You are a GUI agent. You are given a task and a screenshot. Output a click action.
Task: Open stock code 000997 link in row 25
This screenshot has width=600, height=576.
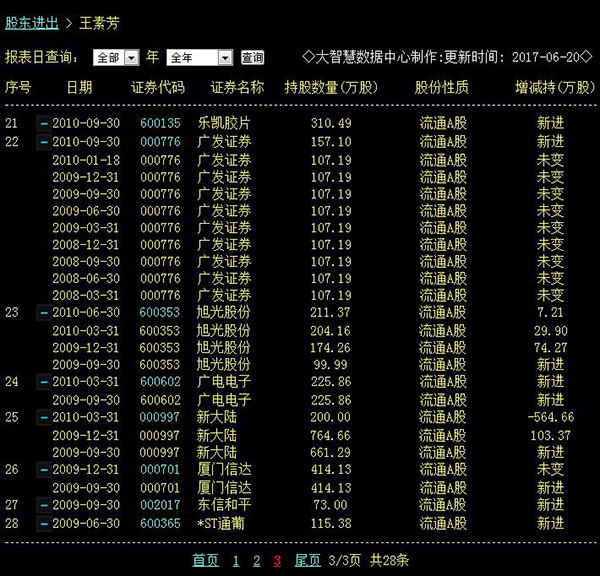coord(159,417)
